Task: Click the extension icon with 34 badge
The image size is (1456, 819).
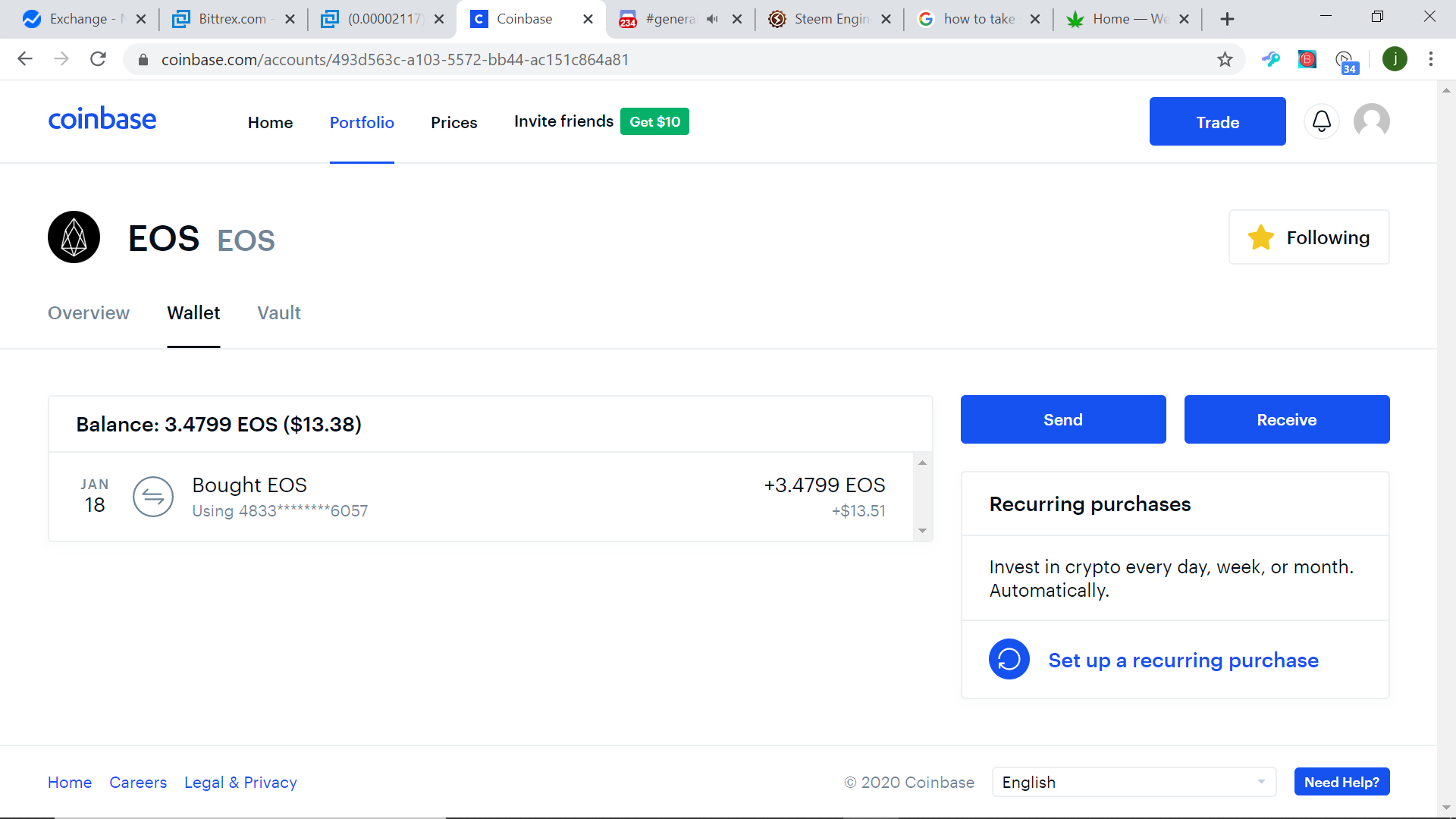Action: 1345,61
